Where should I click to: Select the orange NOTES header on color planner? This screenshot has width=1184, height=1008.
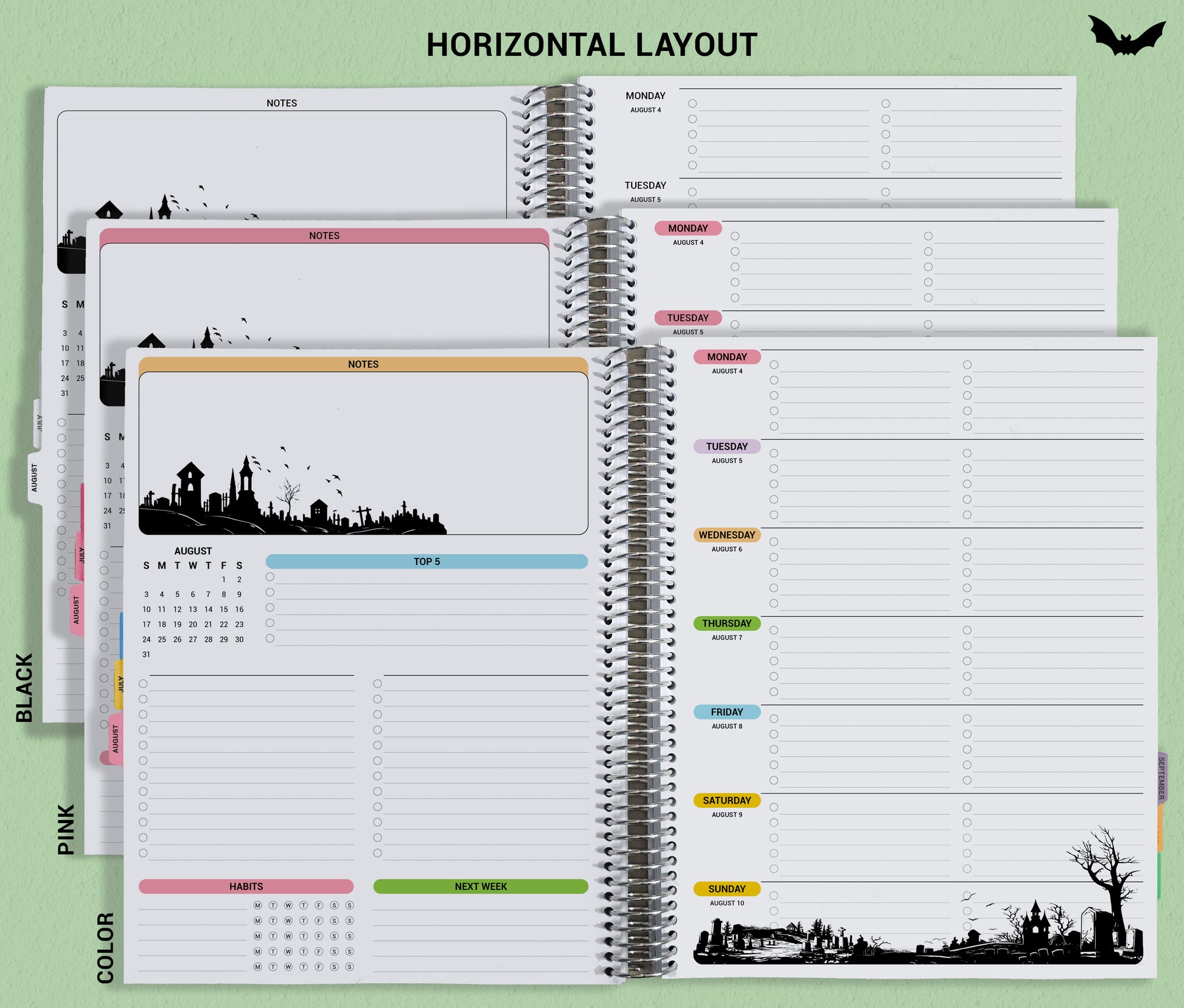click(x=363, y=364)
